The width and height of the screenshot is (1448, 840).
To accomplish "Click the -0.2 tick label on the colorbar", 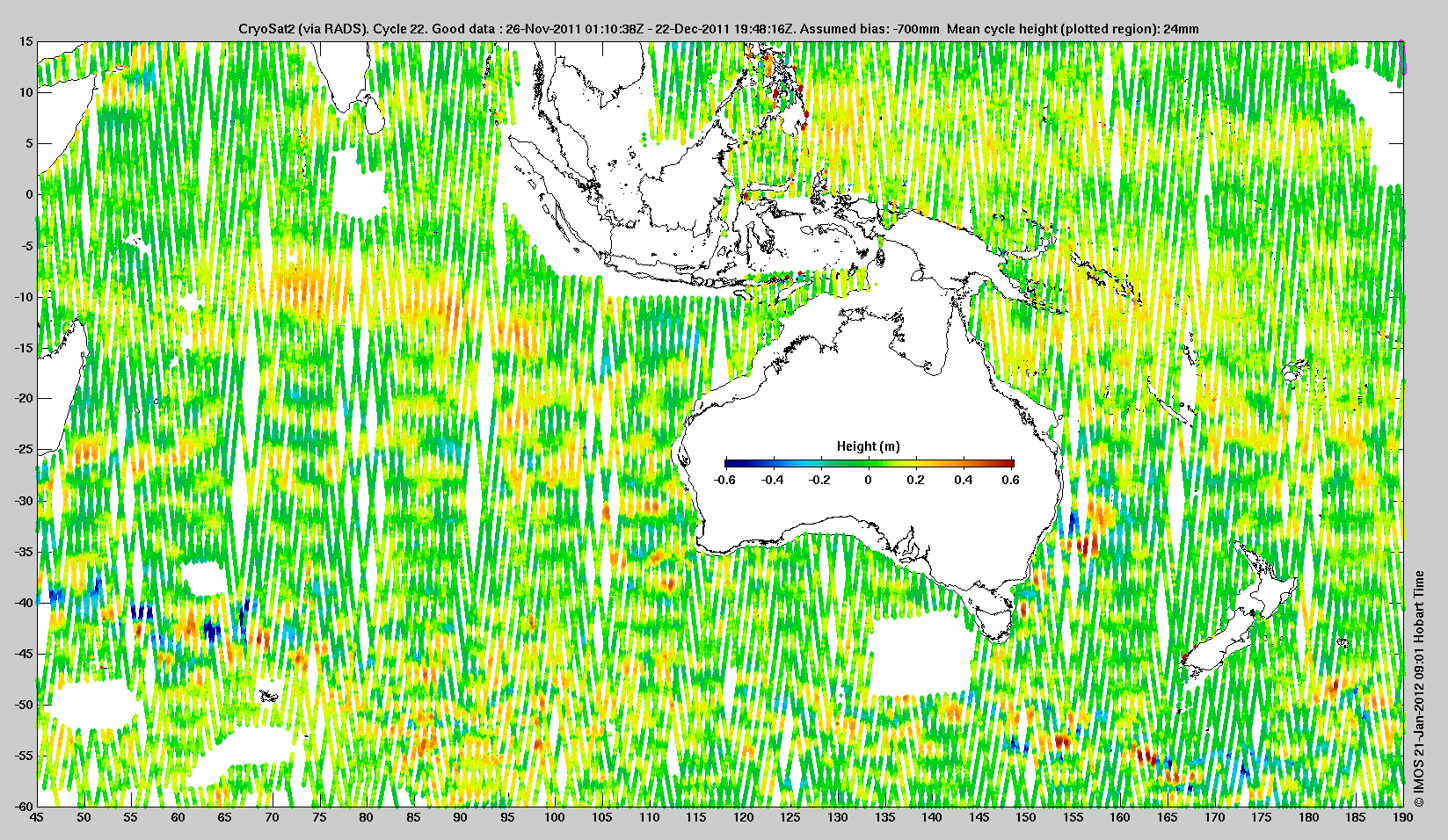I will pos(819,480).
